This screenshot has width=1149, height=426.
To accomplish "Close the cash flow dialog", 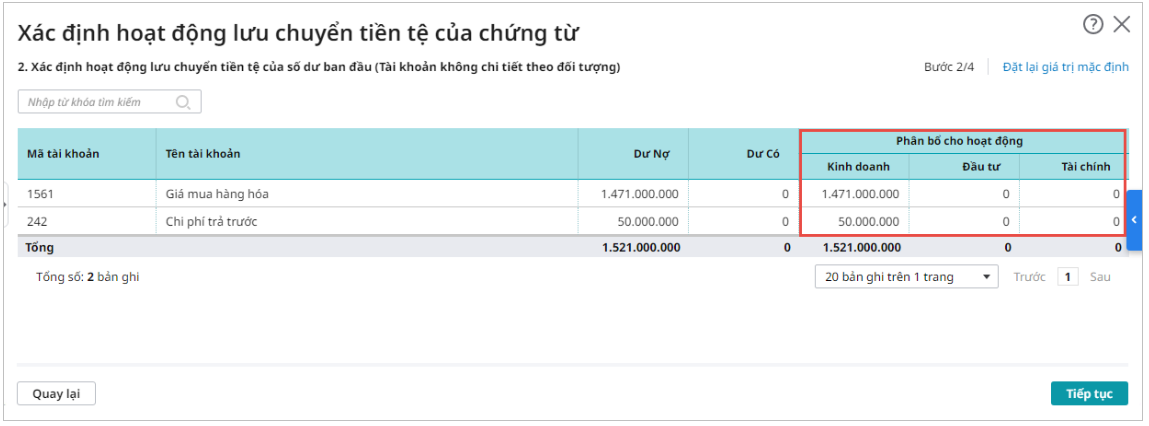I will click(x=1122, y=24).
